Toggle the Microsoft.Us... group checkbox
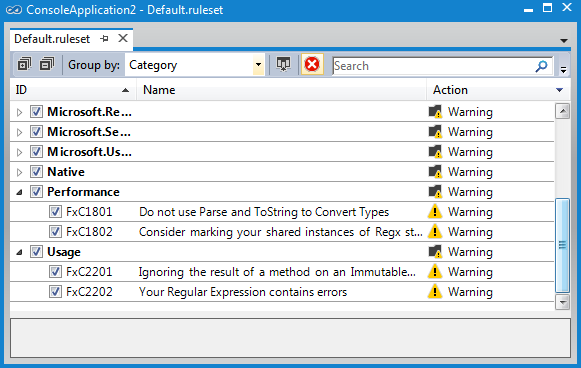The height and width of the screenshot is (368, 581). [x=36, y=152]
